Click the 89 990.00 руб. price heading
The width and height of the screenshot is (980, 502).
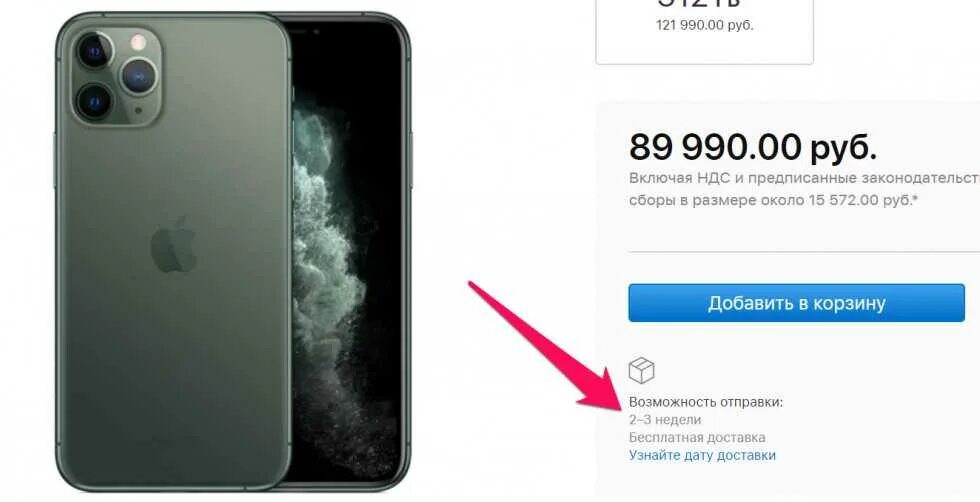pyautogui.click(x=752, y=147)
